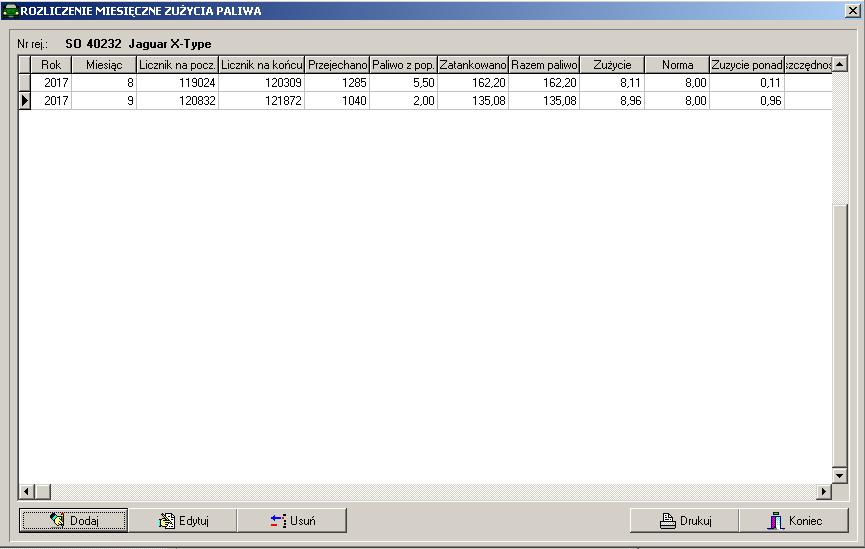Click the row selector arrow for month 9
The height and width of the screenshot is (549, 865).
pyautogui.click(x=24, y=100)
